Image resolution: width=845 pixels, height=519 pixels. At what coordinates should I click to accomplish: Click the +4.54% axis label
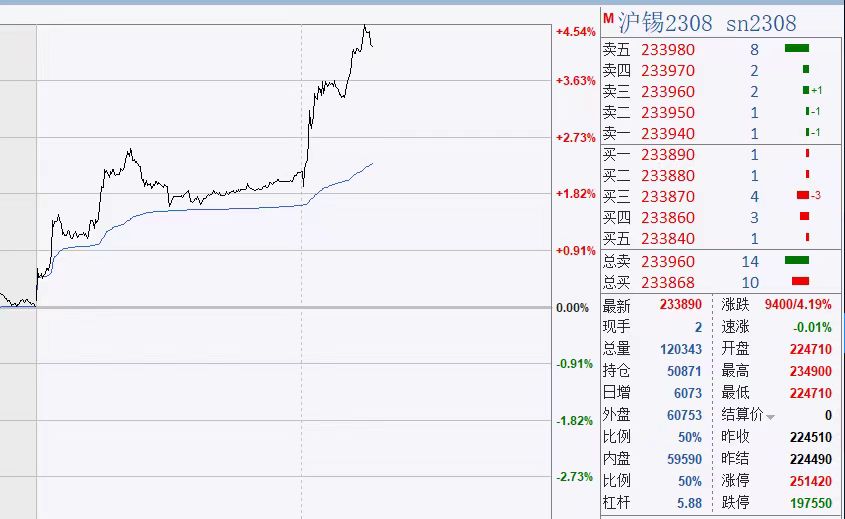pos(574,32)
